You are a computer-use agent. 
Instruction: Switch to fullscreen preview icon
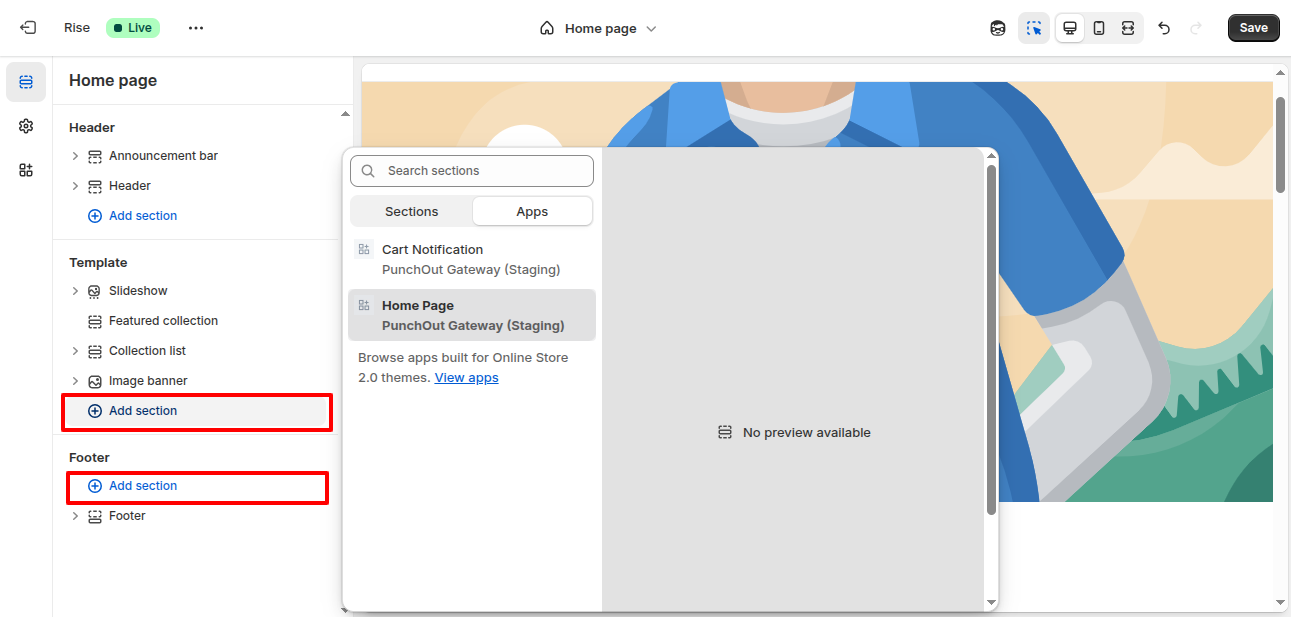pyautogui.click(x=1128, y=28)
